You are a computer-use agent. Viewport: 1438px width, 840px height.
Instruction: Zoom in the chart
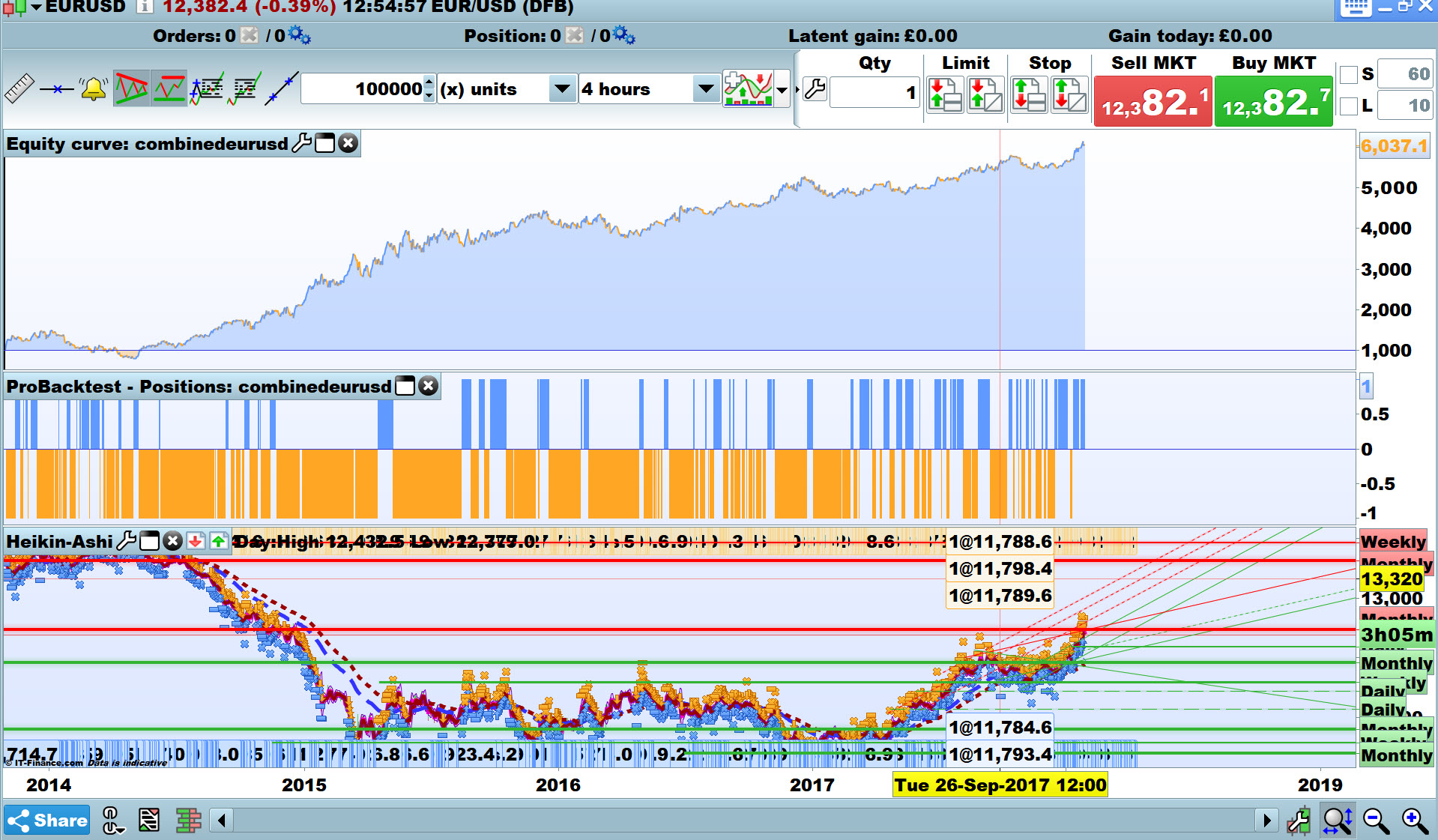click(x=1415, y=821)
